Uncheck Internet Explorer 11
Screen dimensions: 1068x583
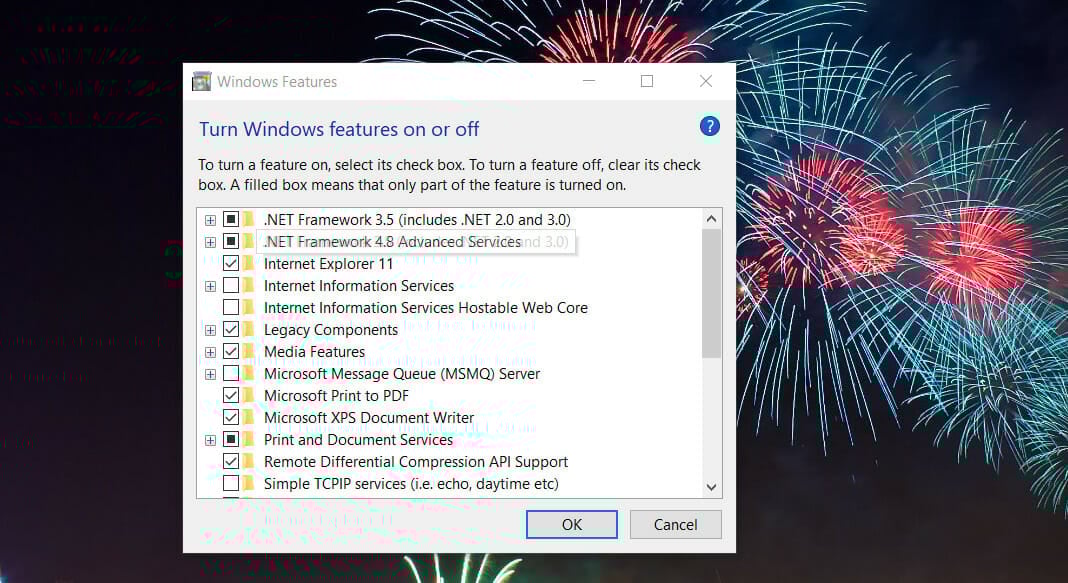point(231,263)
